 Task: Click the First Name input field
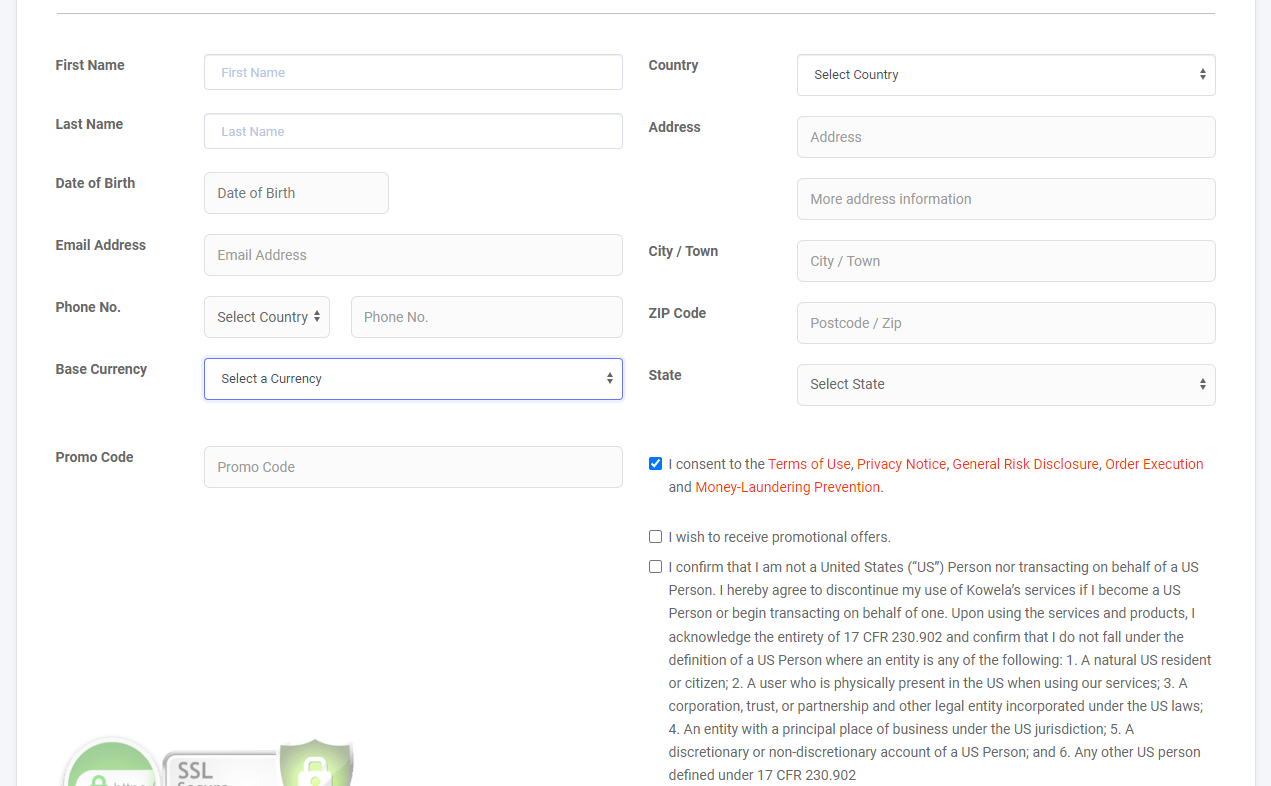(413, 72)
